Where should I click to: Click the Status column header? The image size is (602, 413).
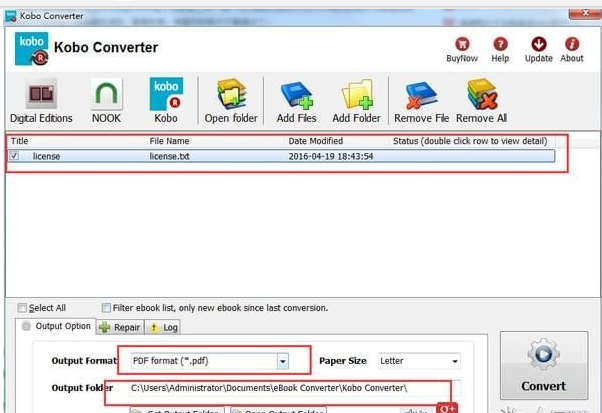click(x=470, y=141)
